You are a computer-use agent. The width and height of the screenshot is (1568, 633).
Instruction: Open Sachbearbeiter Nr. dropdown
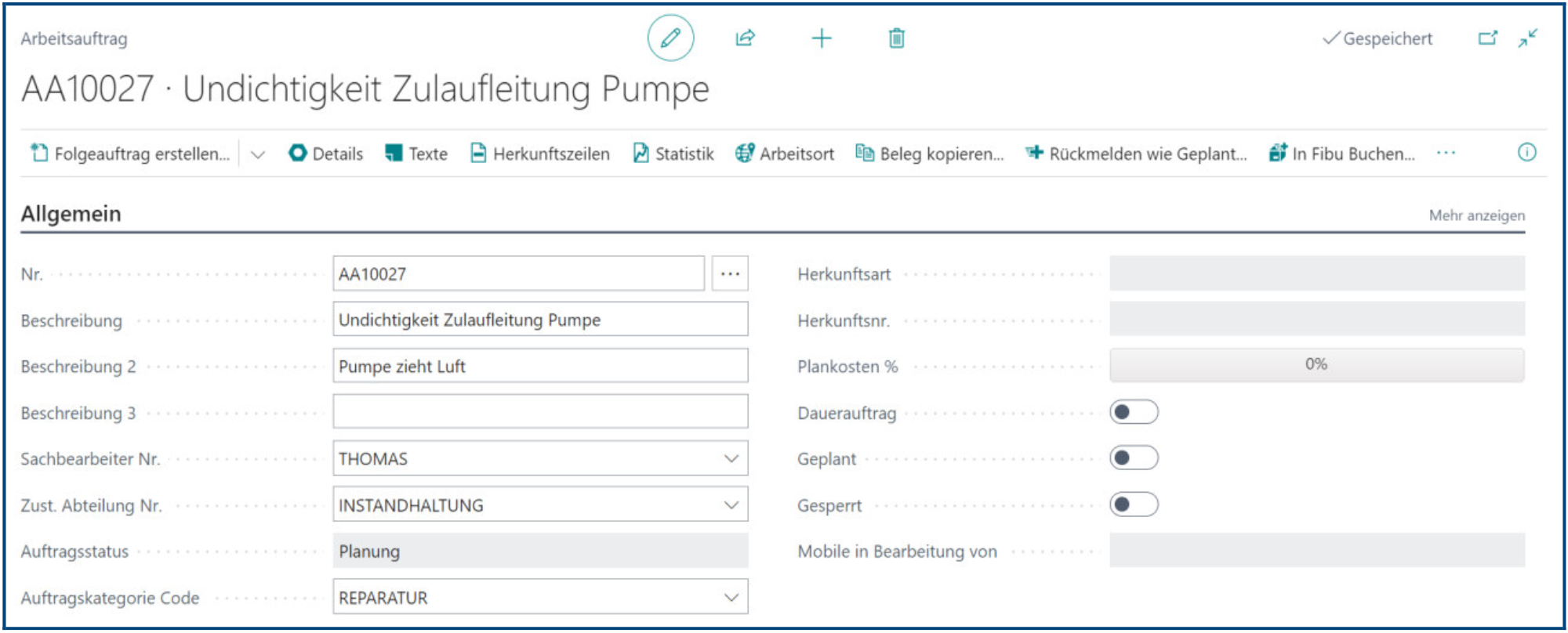[731, 458]
